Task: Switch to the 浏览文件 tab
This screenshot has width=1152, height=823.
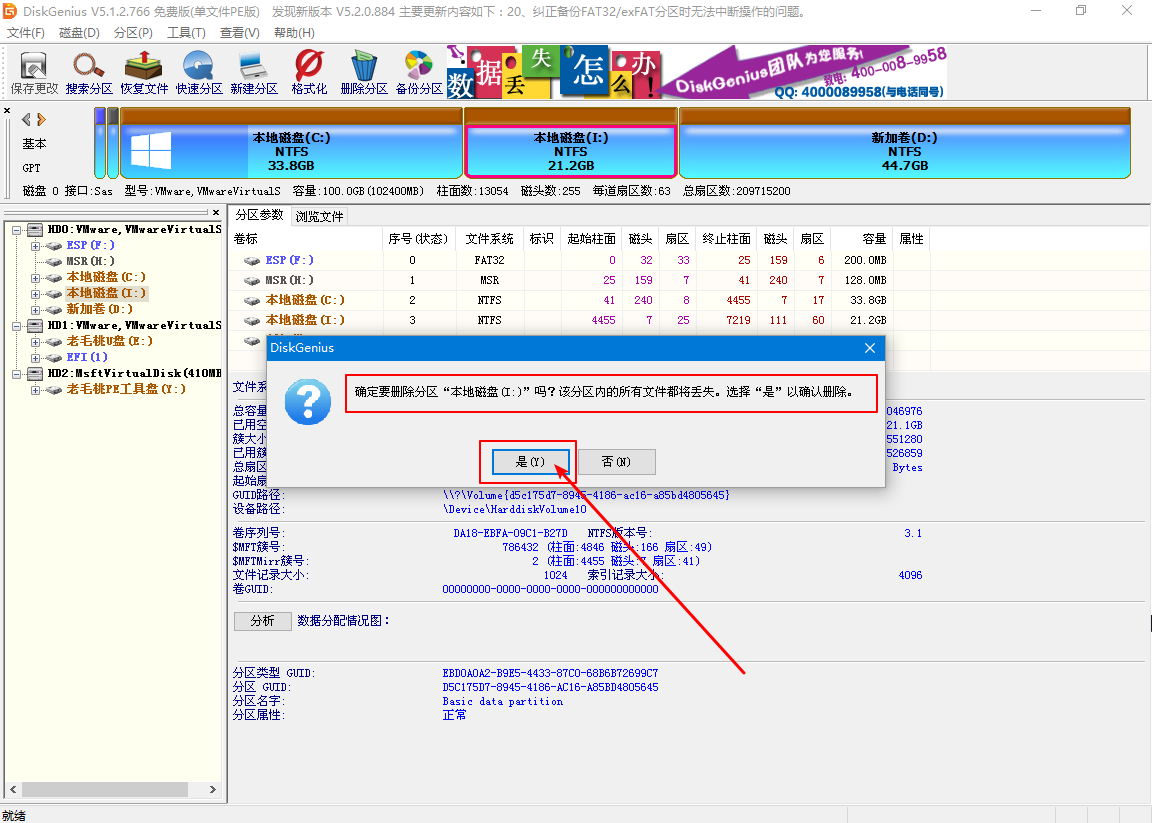Action: (x=320, y=217)
